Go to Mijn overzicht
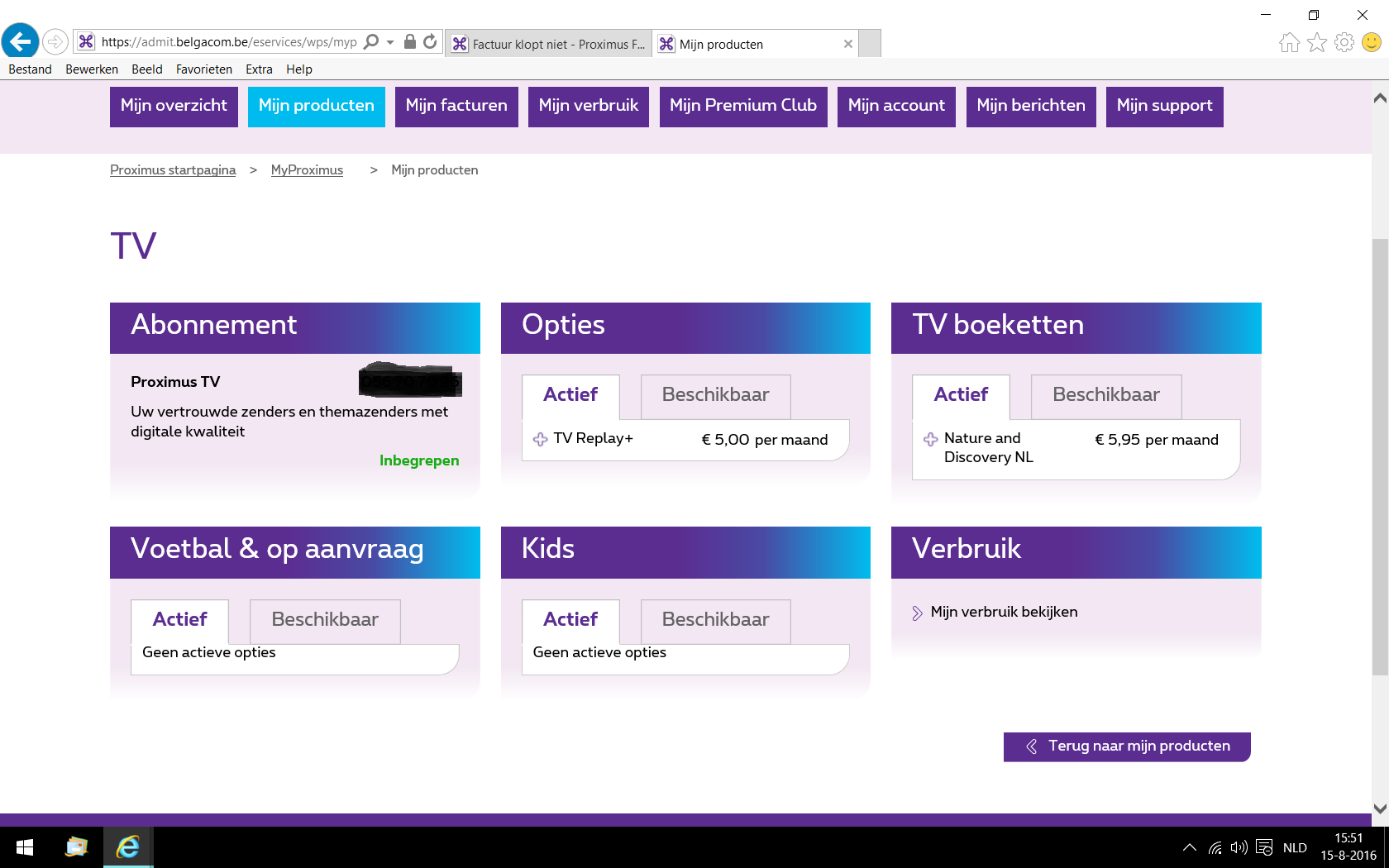This screenshot has width=1389, height=868. point(174,107)
